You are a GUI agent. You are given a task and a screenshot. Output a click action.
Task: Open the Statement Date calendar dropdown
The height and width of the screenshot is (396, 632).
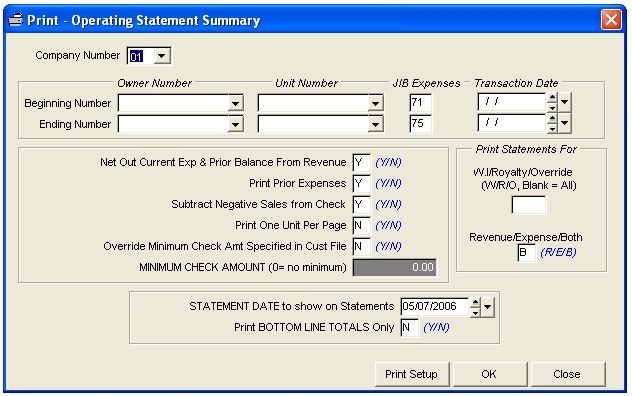tap(487, 307)
